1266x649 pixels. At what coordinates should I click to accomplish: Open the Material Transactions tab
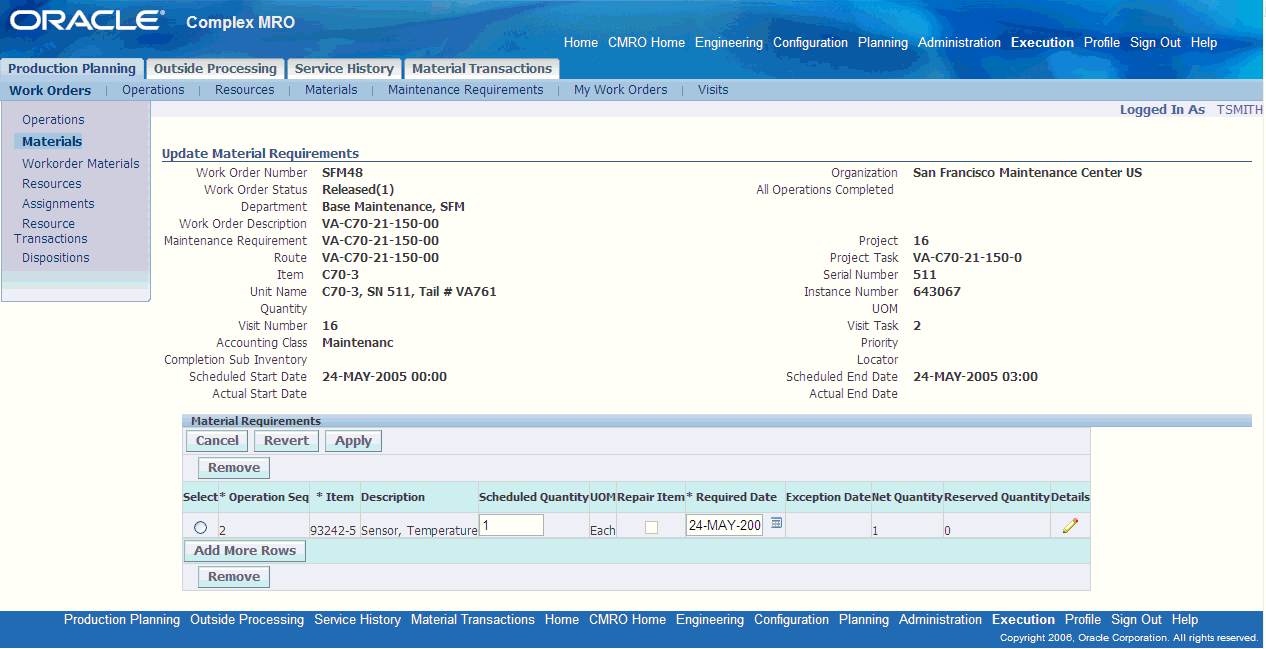(482, 69)
